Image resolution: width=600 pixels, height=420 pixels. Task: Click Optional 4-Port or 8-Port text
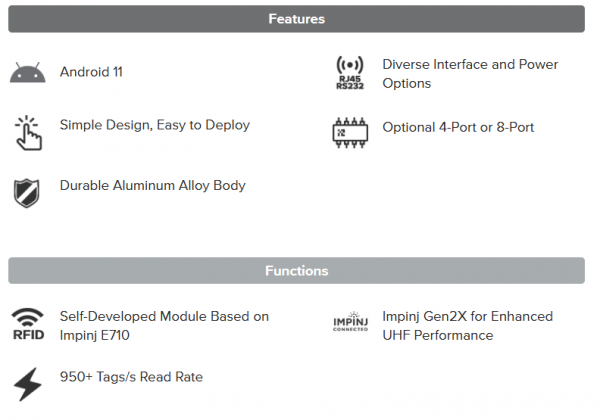(458, 128)
